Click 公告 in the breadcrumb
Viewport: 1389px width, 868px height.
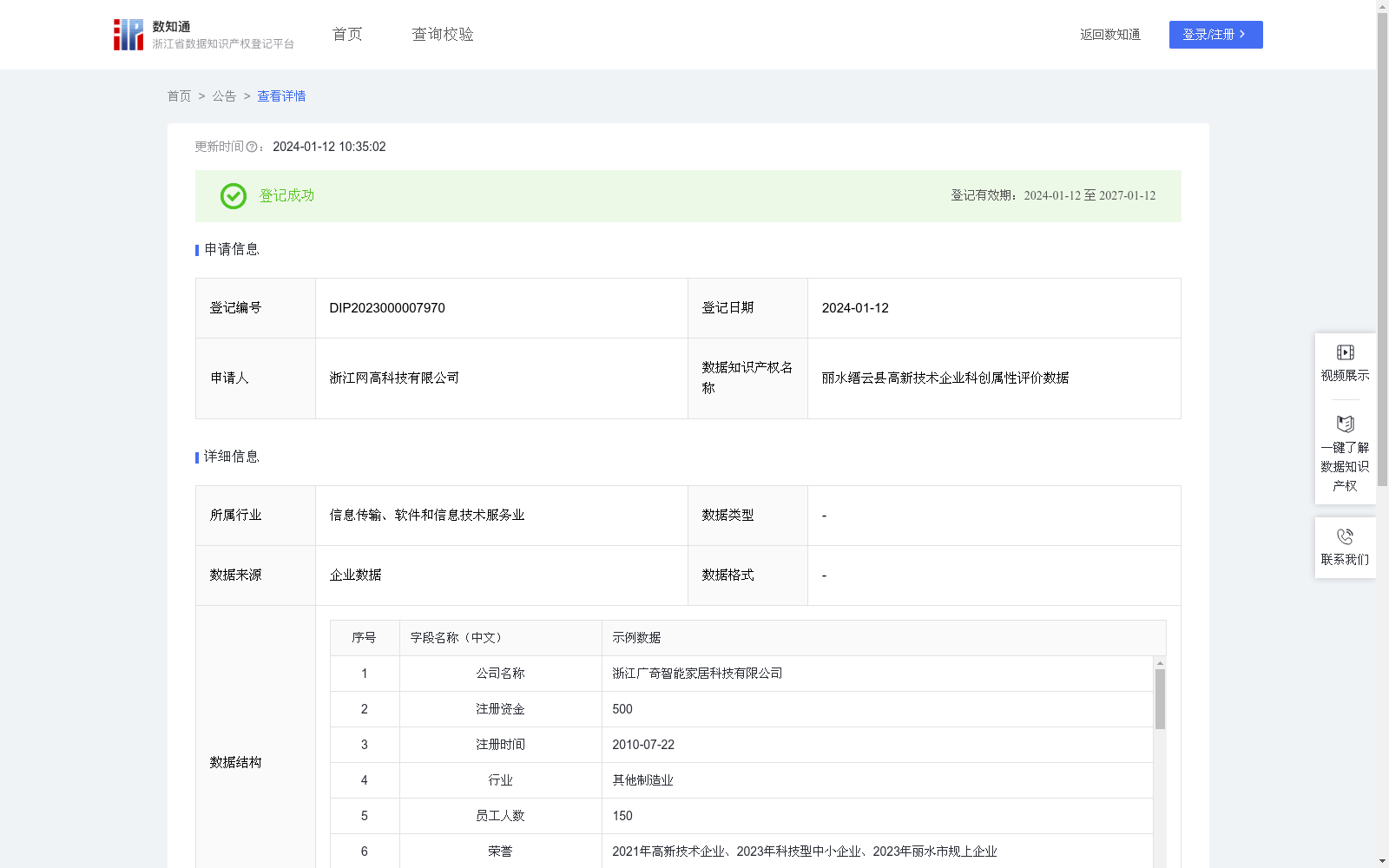click(224, 96)
